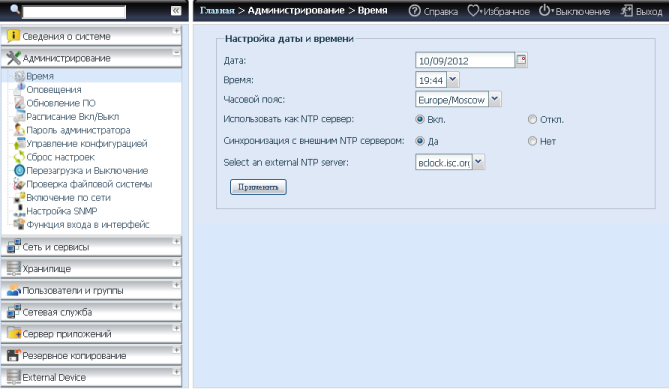Open Избранное favorites heart icon
Viewport: 669px width, 389px height.
pos(473,11)
